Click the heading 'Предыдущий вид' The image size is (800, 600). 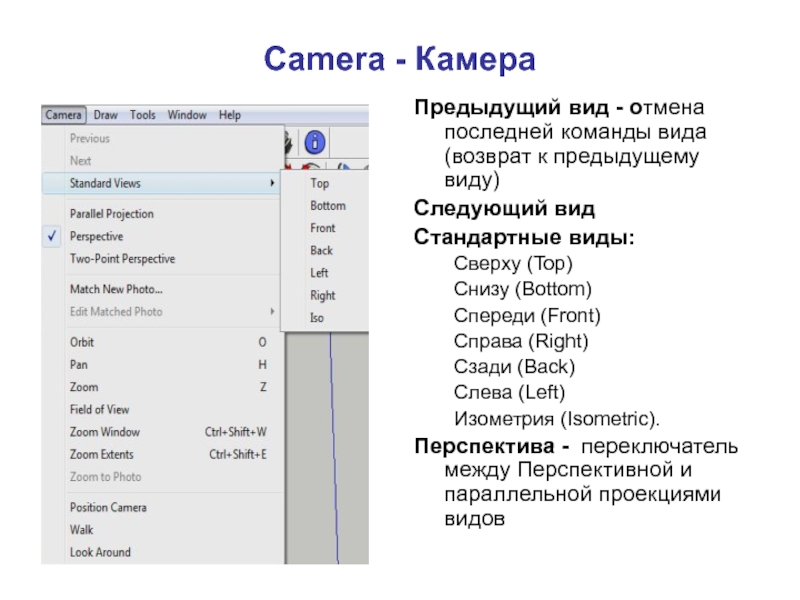click(x=511, y=108)
